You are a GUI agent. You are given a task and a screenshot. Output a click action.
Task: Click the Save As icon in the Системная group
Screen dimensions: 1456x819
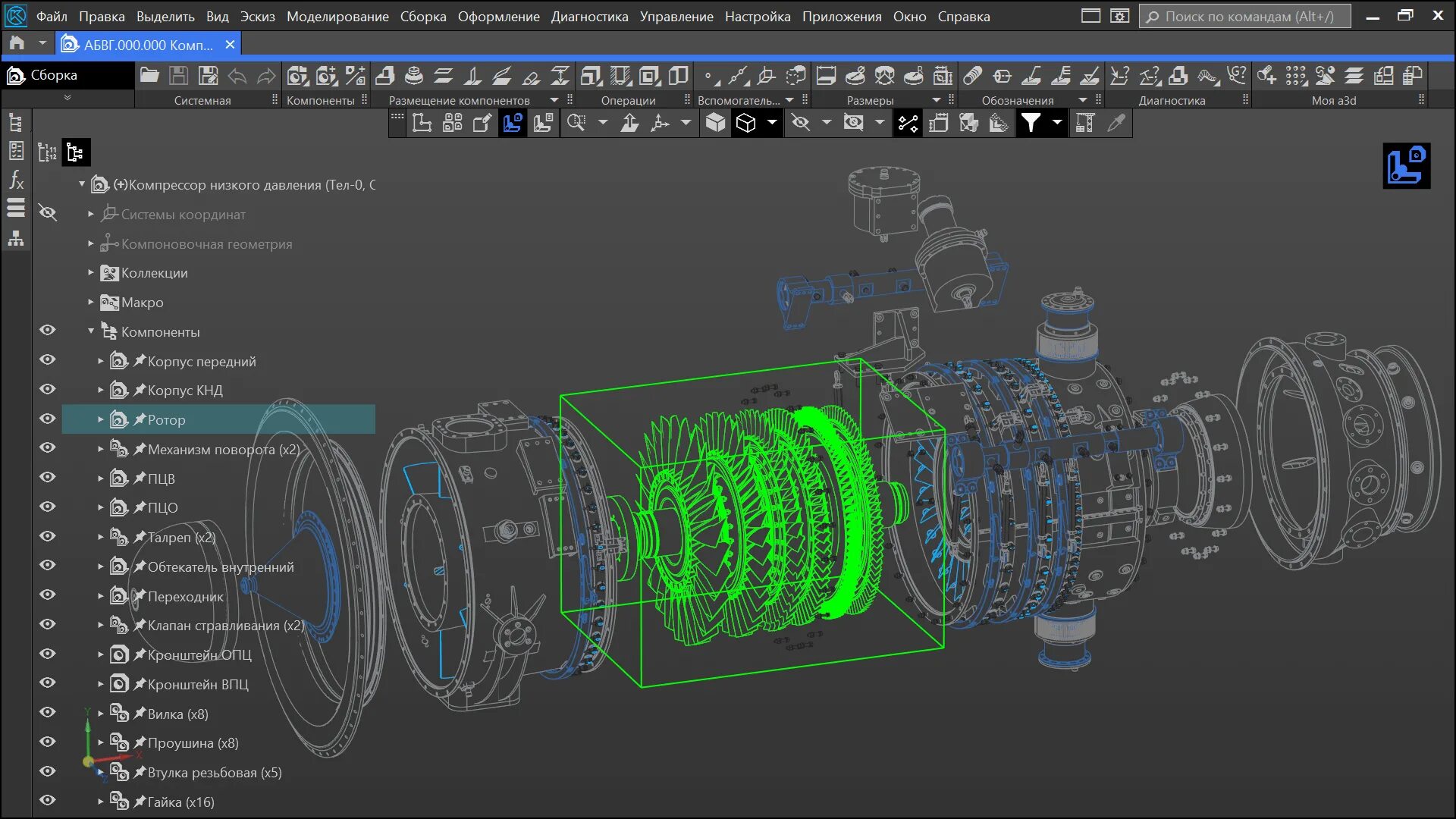pos(208,75)
